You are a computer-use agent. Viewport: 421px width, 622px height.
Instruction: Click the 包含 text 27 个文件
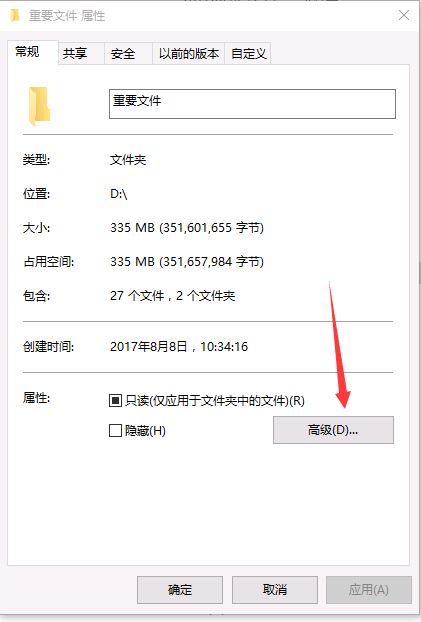click(x=137, y=296)
